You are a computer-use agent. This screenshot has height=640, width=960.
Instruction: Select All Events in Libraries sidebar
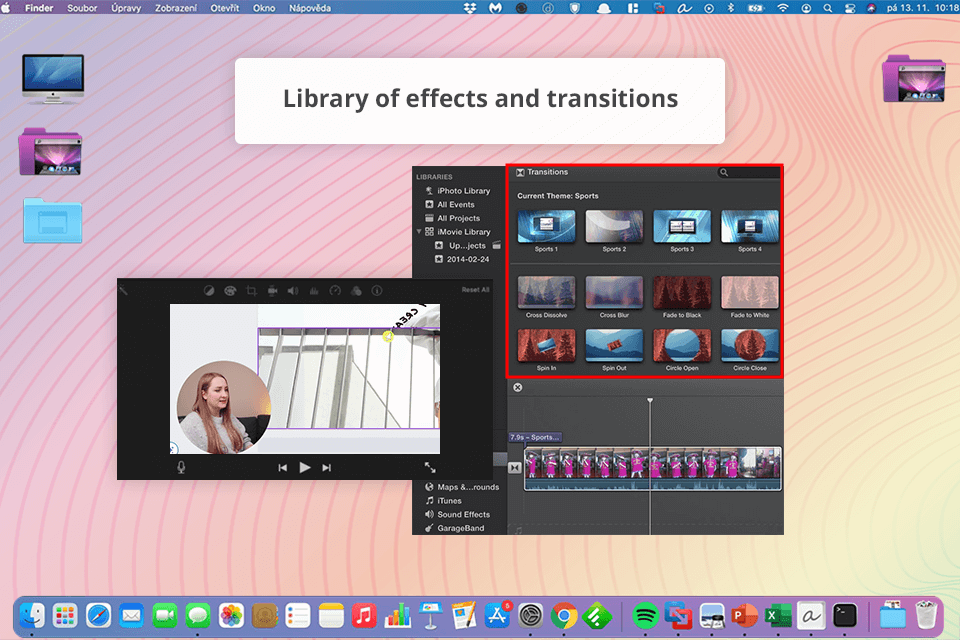455,204
